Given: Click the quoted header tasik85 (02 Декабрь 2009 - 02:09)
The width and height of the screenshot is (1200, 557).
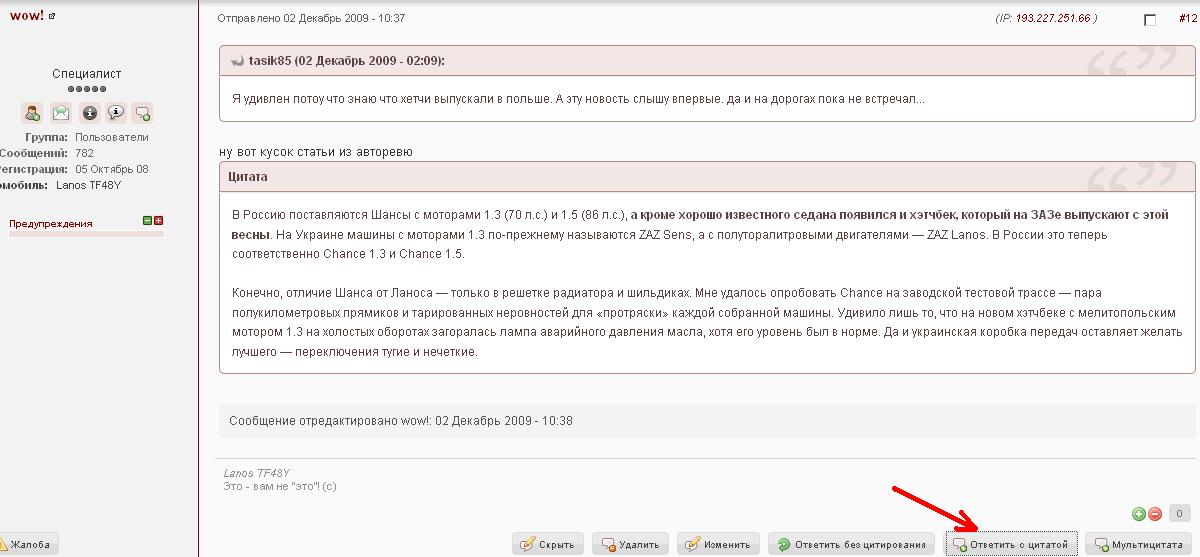Looking at the screenshot, I should [346, 61].
